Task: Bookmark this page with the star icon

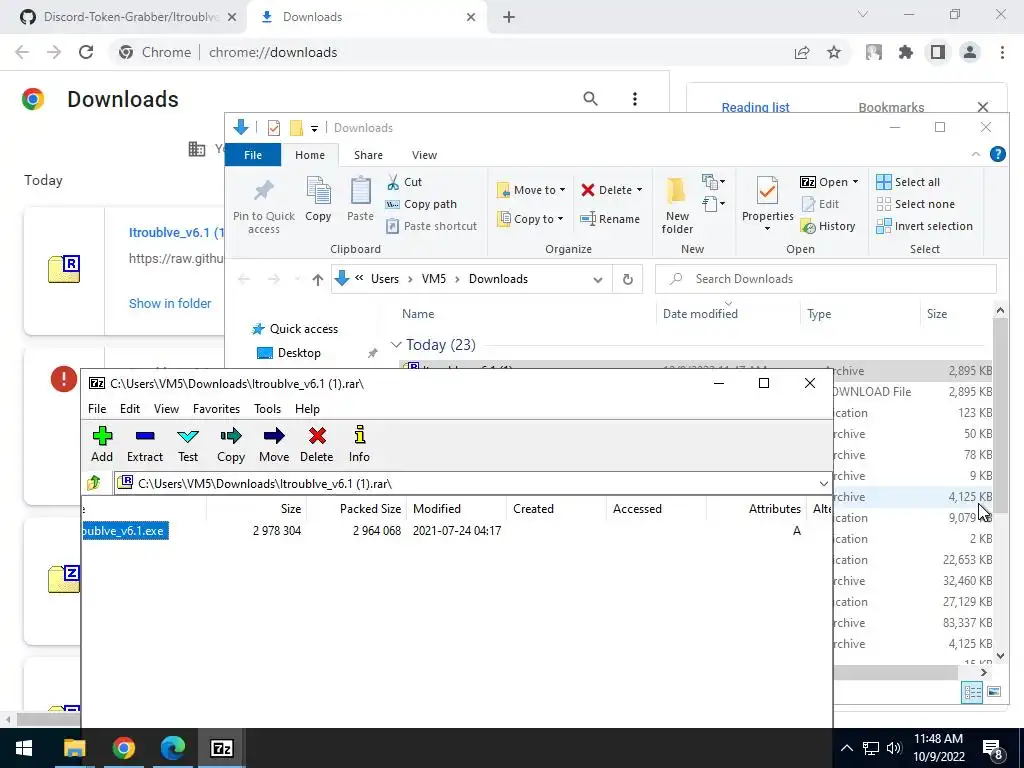Action: 834,52
